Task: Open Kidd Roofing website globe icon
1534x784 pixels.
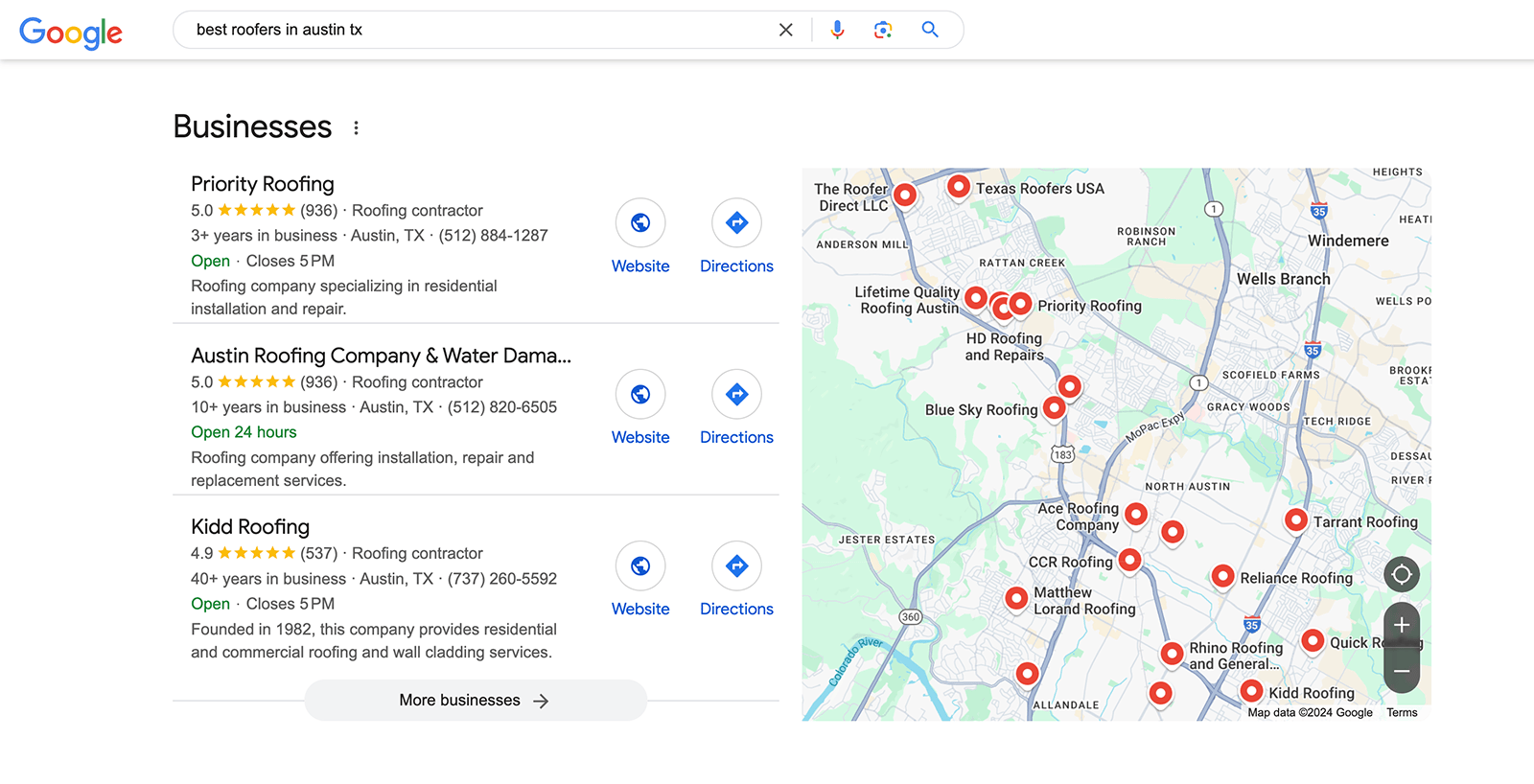Action: [640, 565]
